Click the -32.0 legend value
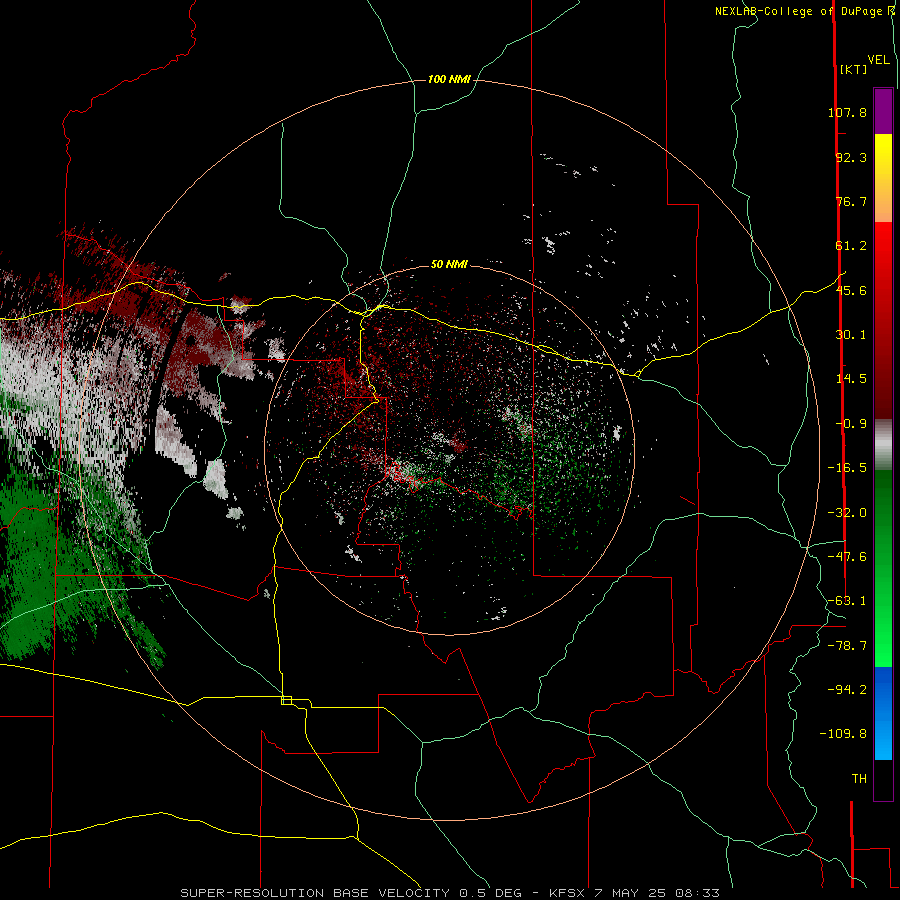 [x=847, y=513]
